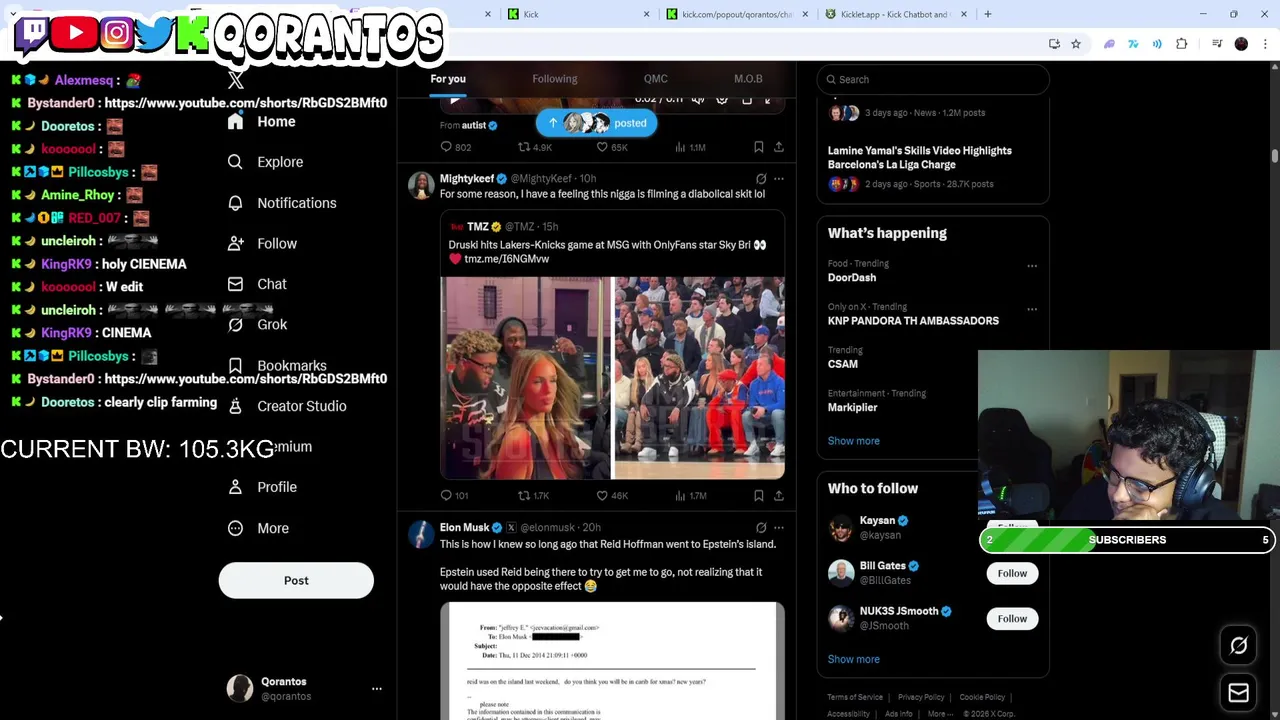Open Chat from the sidebar
This screenshot has width=1280, height=720.
(257, 284)
